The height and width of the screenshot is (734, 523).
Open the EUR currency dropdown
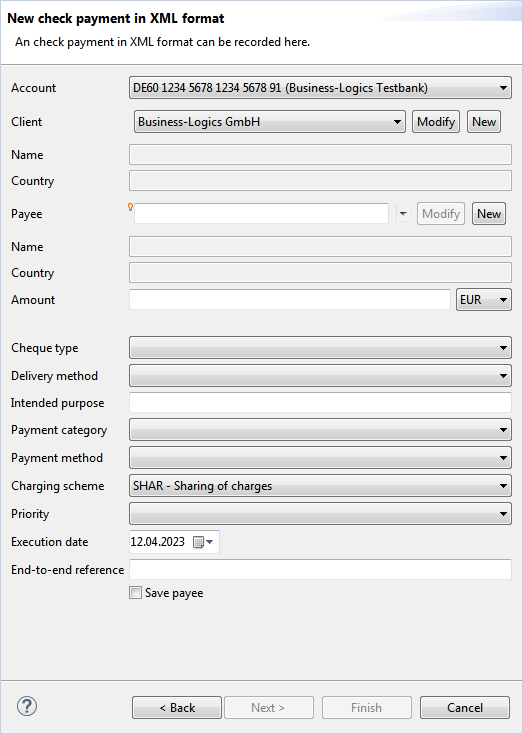(484, 300)
